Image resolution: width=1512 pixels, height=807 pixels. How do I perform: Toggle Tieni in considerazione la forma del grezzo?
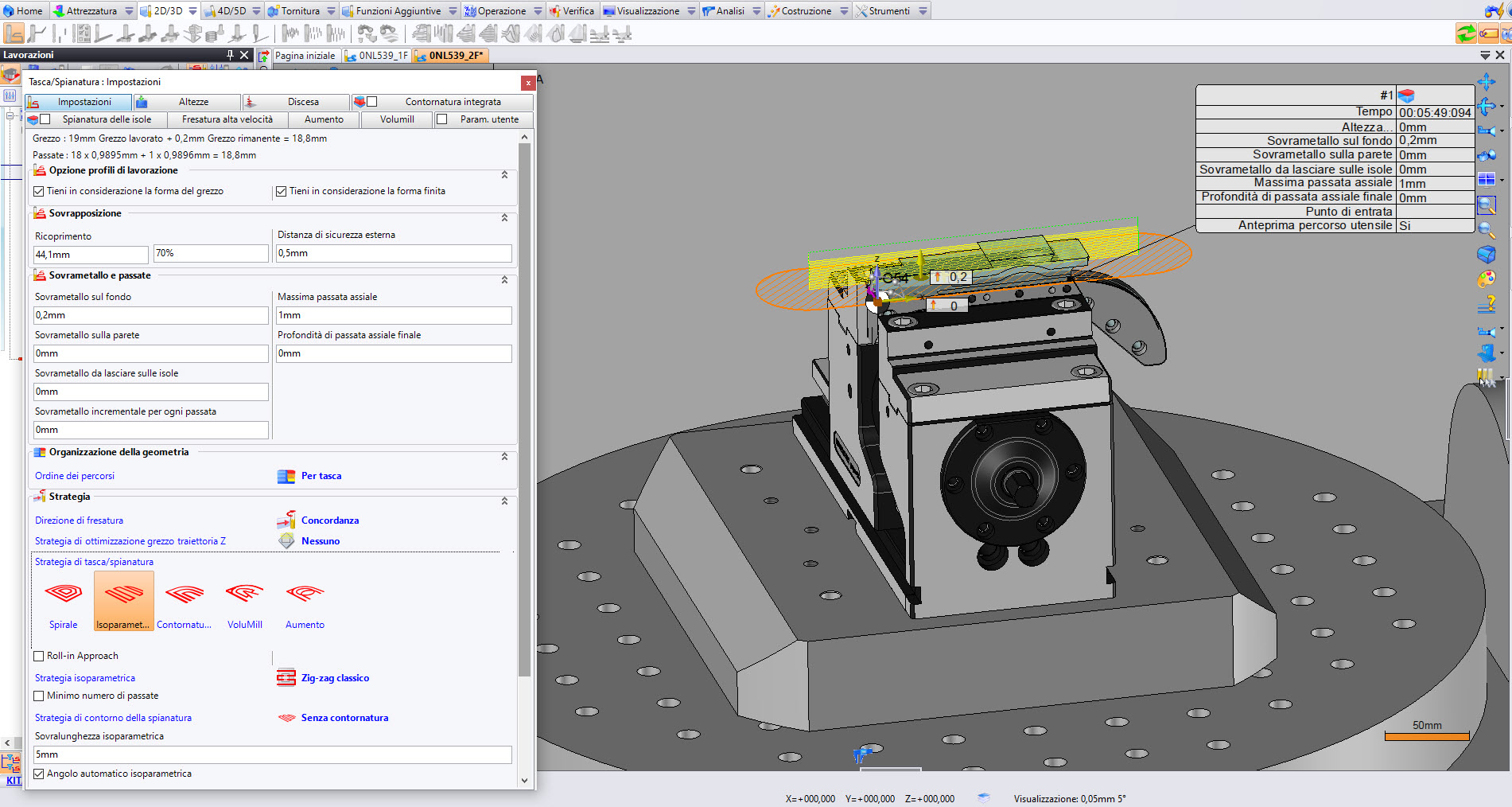[x=39, y=192]
